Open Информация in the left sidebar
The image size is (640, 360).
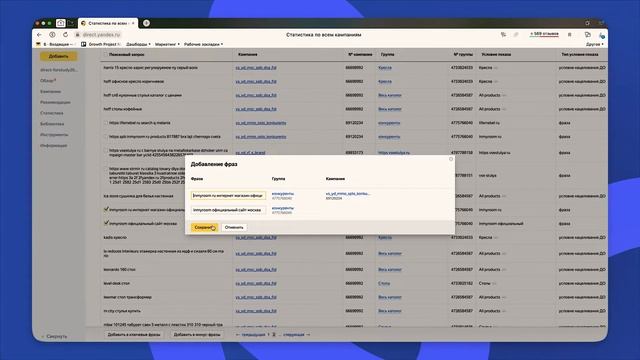click(53, 145)
